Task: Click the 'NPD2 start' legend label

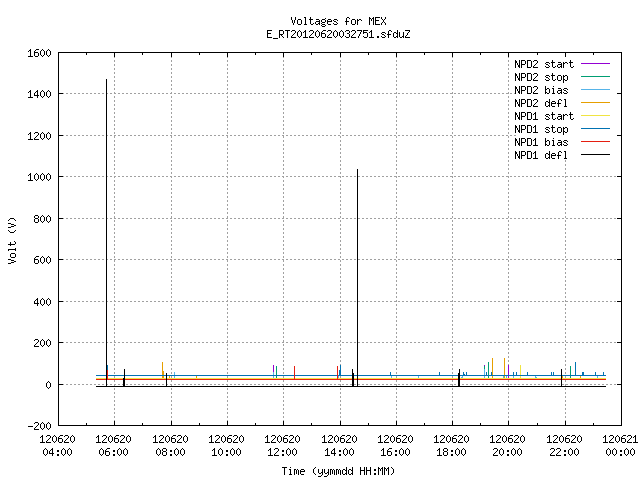Action: 544,64
